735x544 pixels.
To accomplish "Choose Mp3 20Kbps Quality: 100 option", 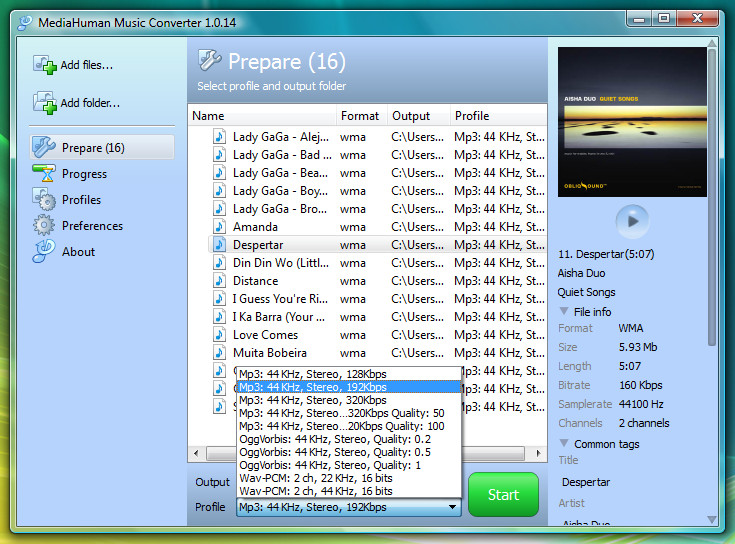I will pos(349,426).
